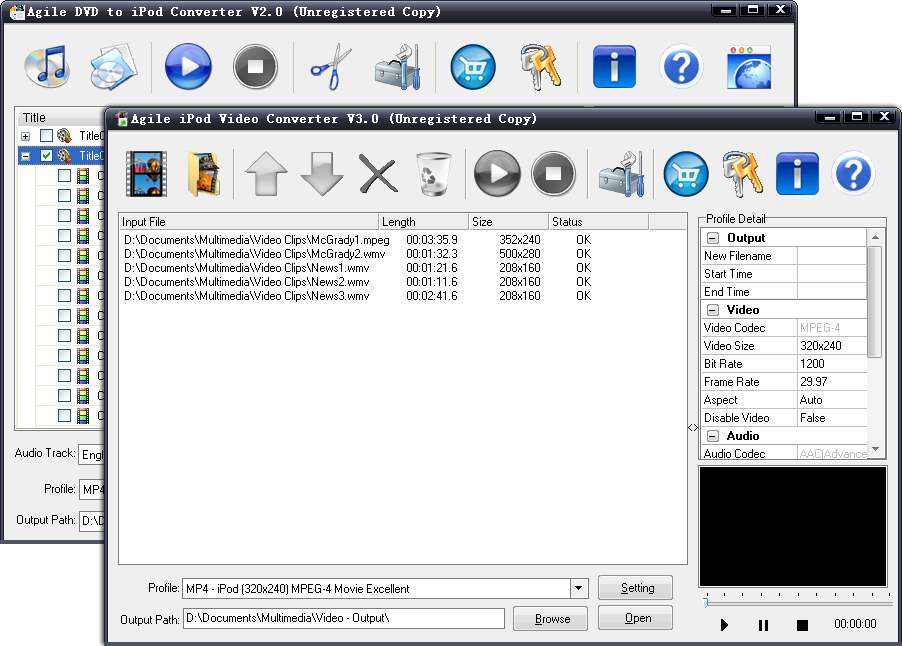Screen dimensions: 902x646
Task: Check the last chapter checkbox in DVD tree
Action: pyautogui.click(x=64, y=415)
